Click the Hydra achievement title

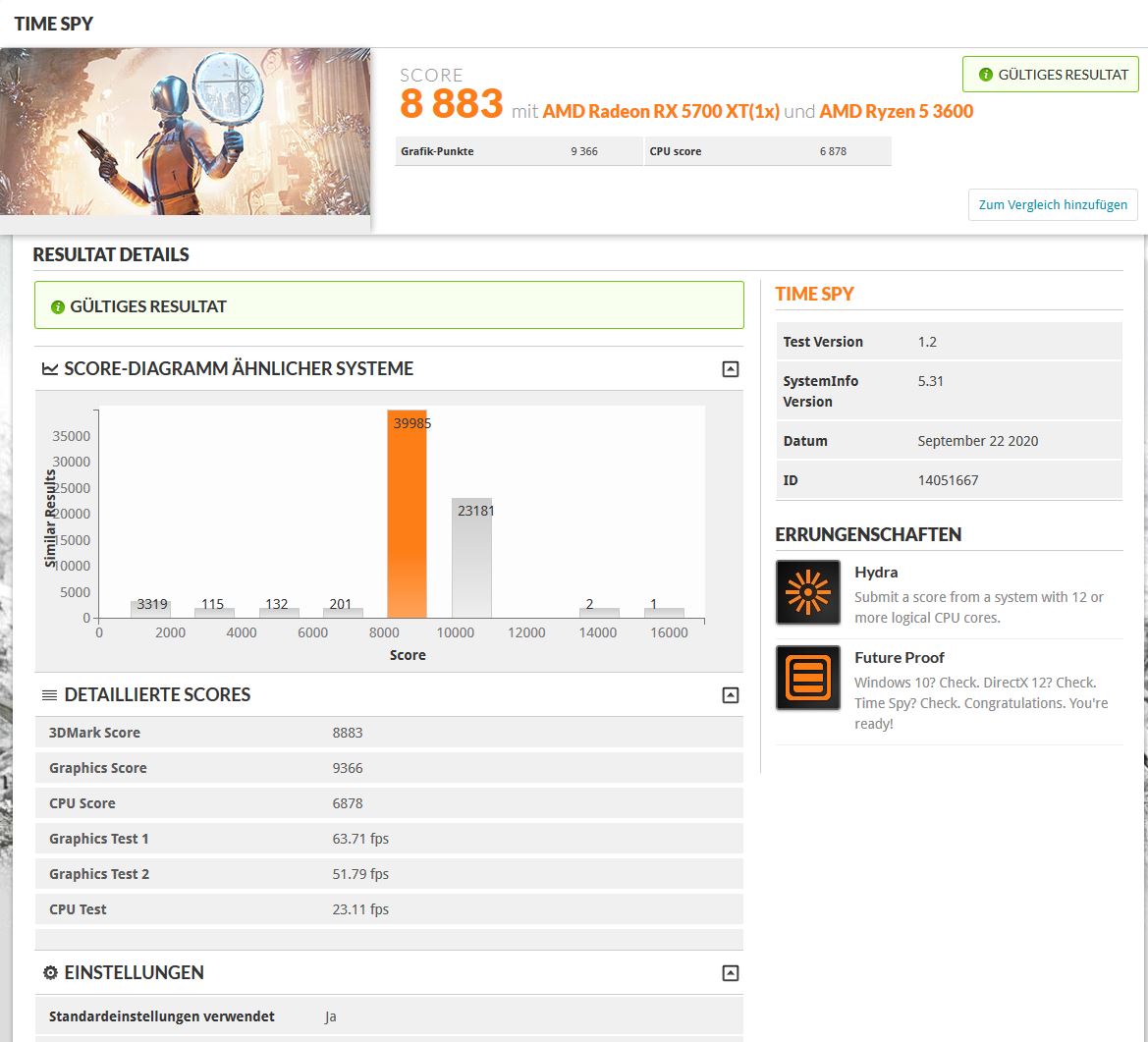tap(876, 572)
